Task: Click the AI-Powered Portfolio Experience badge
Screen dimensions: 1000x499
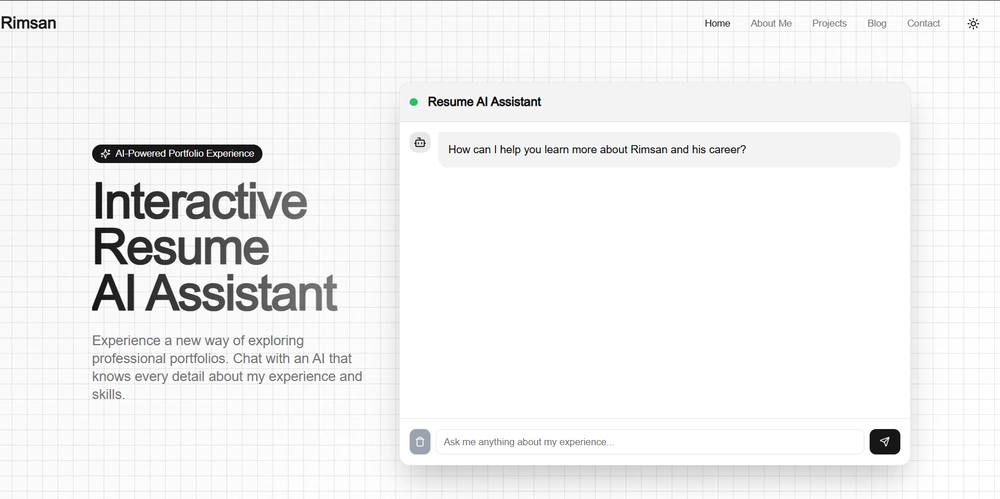Action: tap(177, 154)
